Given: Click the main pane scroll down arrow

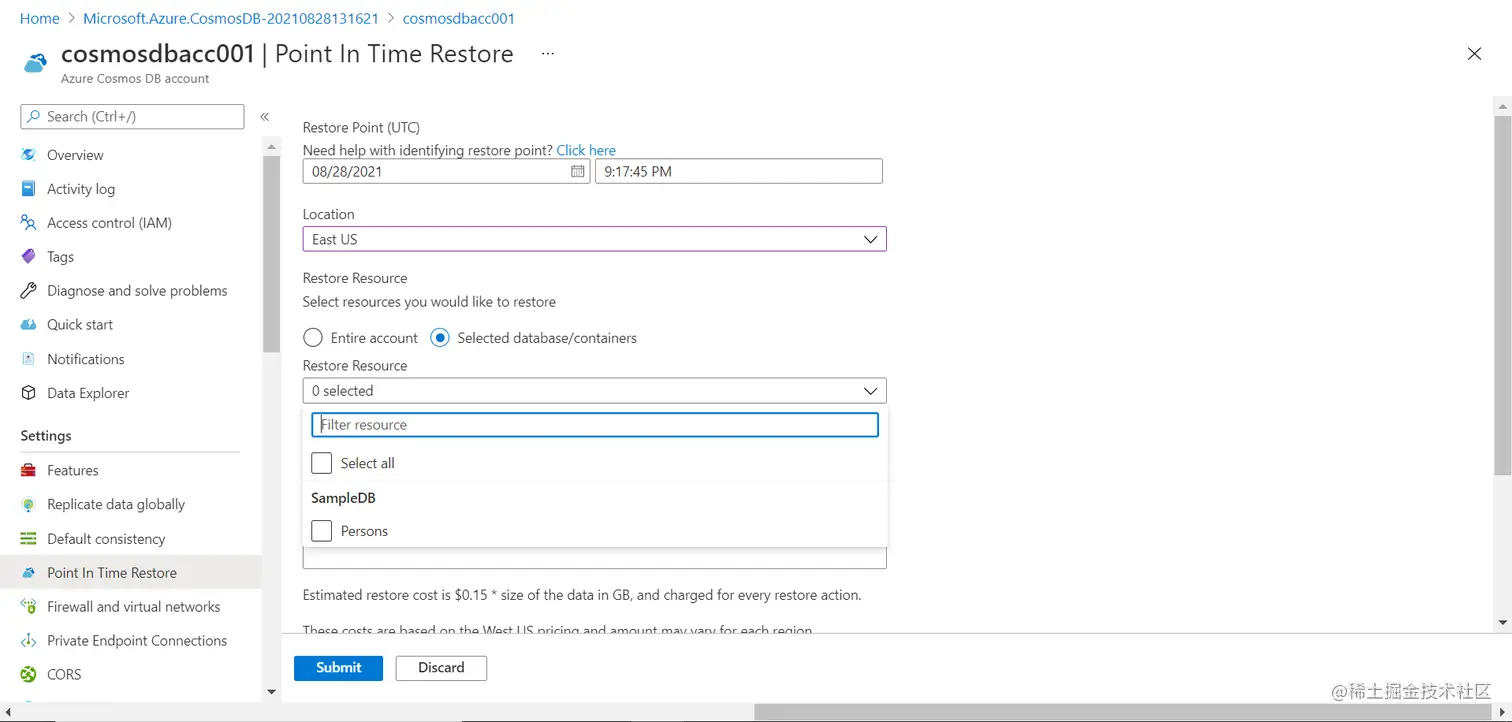Looking at the screenshot, I should (x=1502, y=623).
